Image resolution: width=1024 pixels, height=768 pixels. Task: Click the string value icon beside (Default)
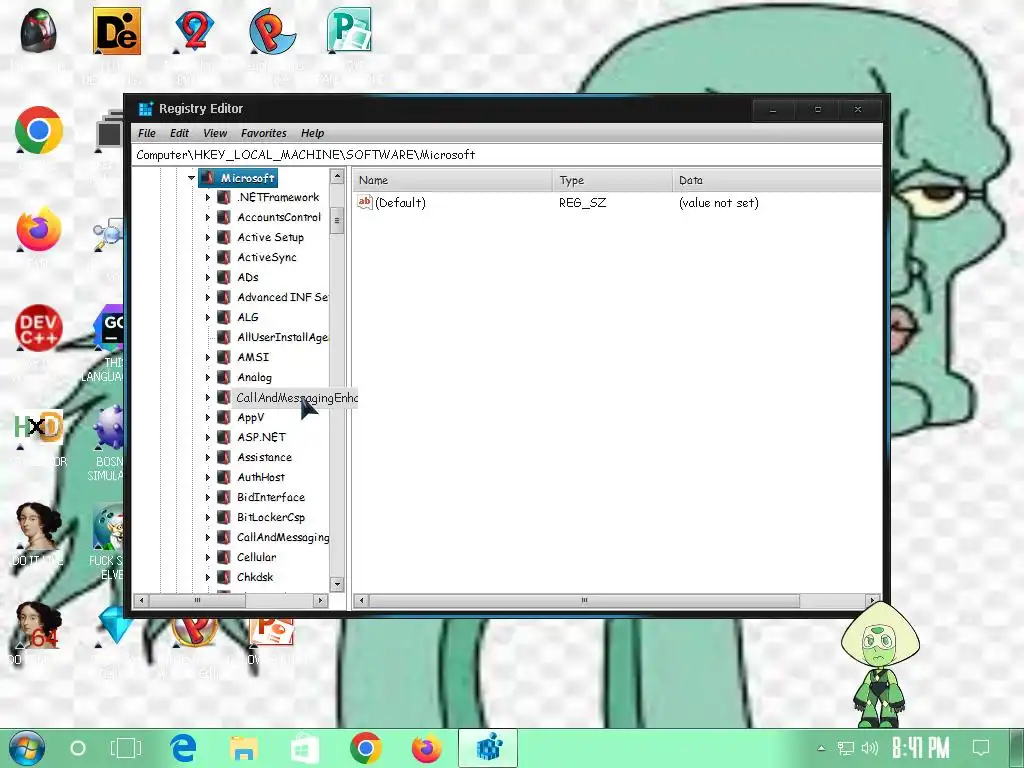(x=364, y=202)
